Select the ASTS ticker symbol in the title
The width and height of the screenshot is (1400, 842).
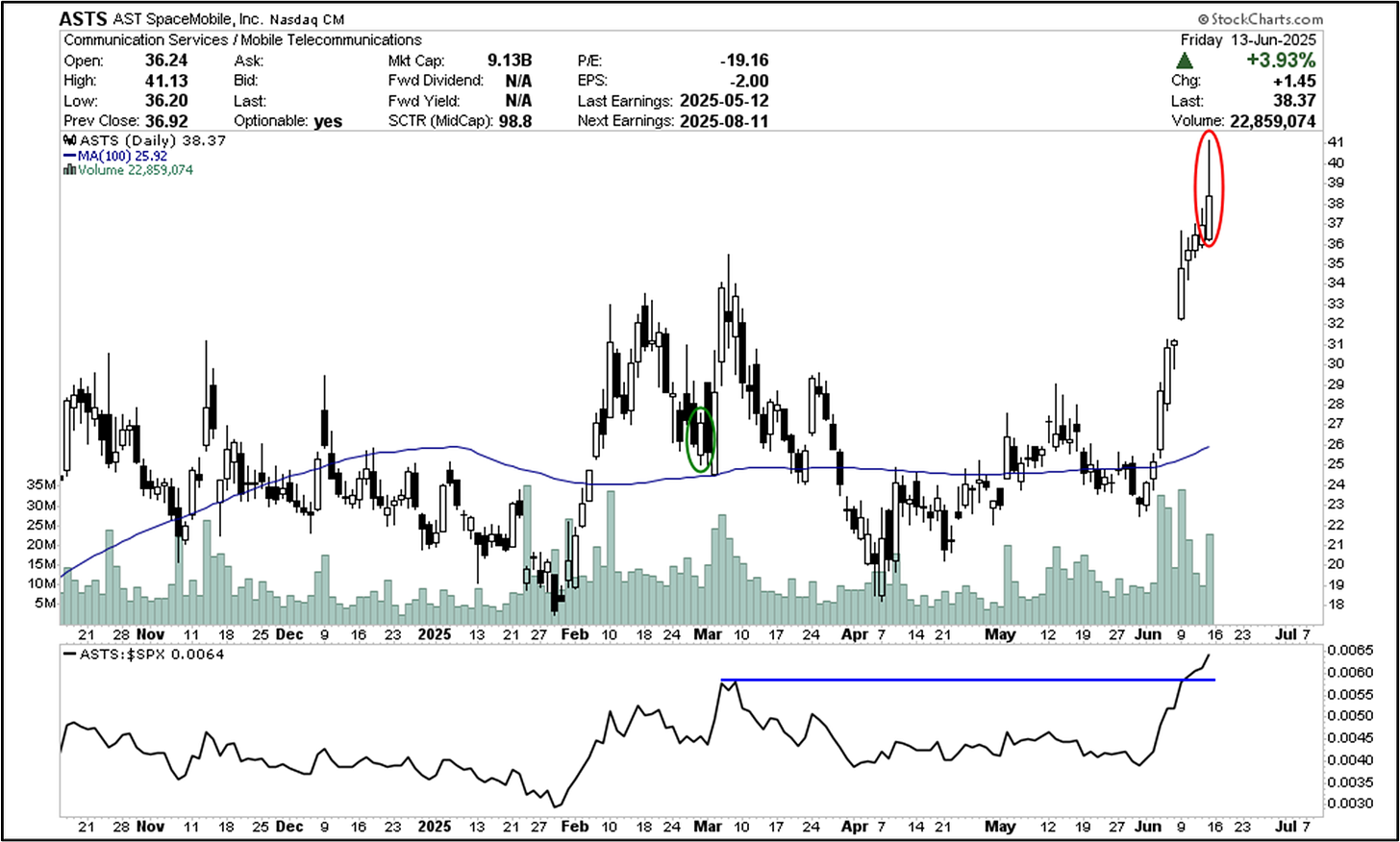(x=83, y=19)
